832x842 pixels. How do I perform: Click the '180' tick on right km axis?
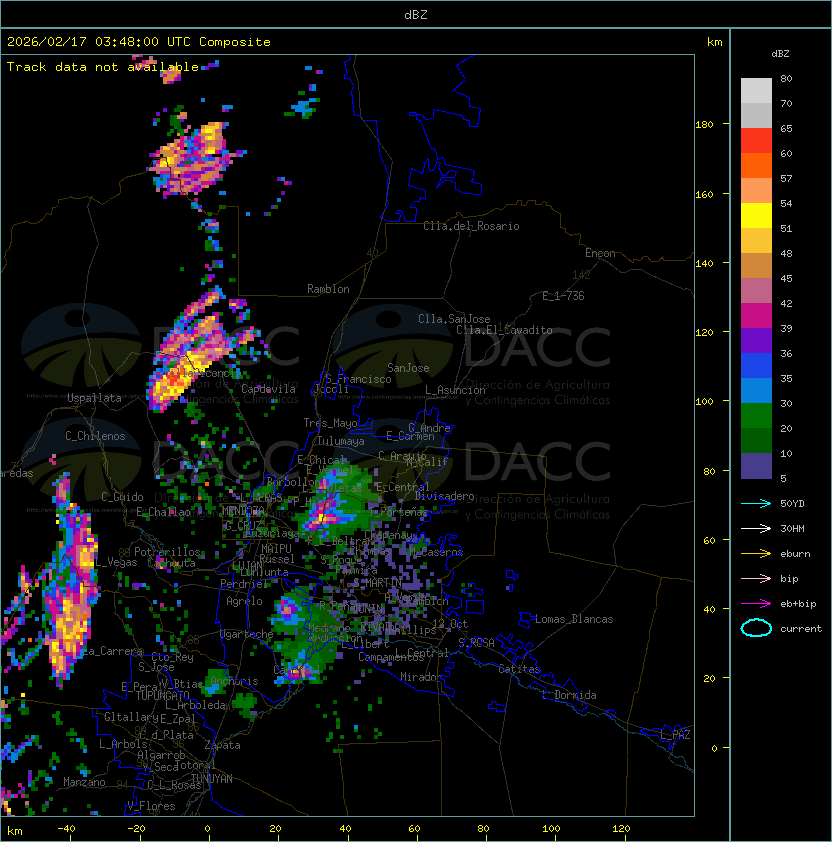(704, 125)
